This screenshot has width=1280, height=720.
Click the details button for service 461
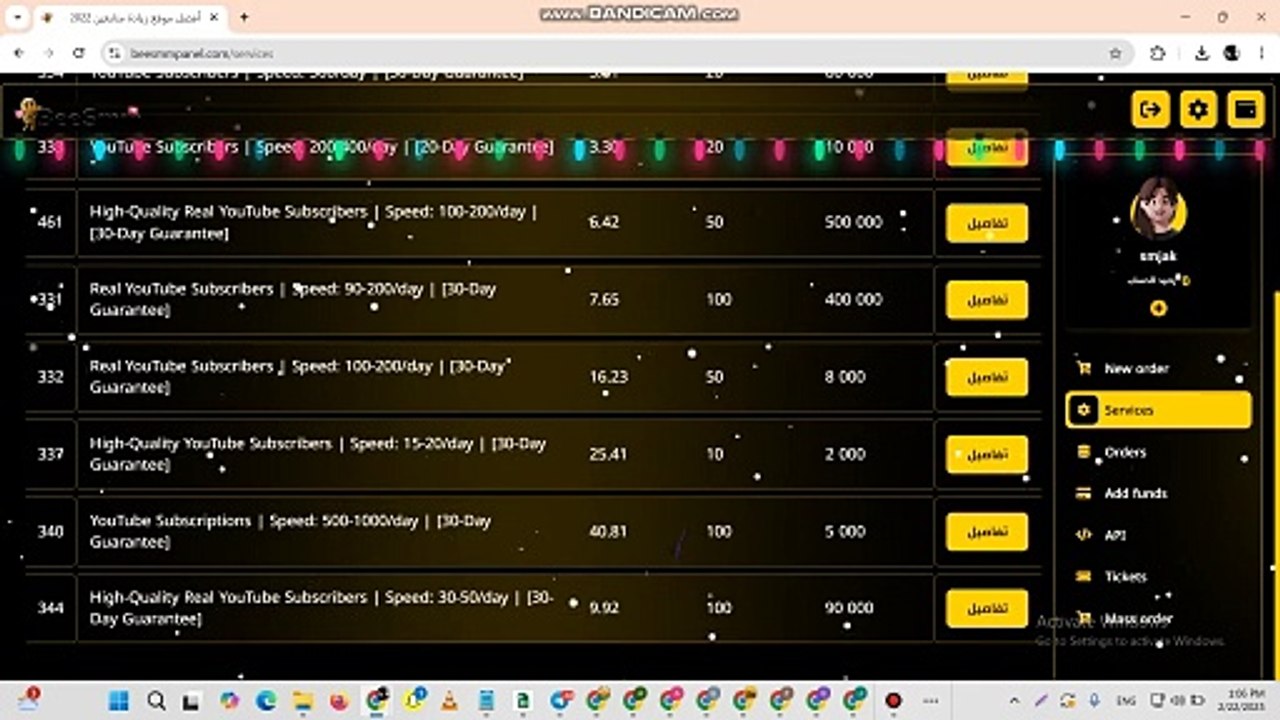987,223
